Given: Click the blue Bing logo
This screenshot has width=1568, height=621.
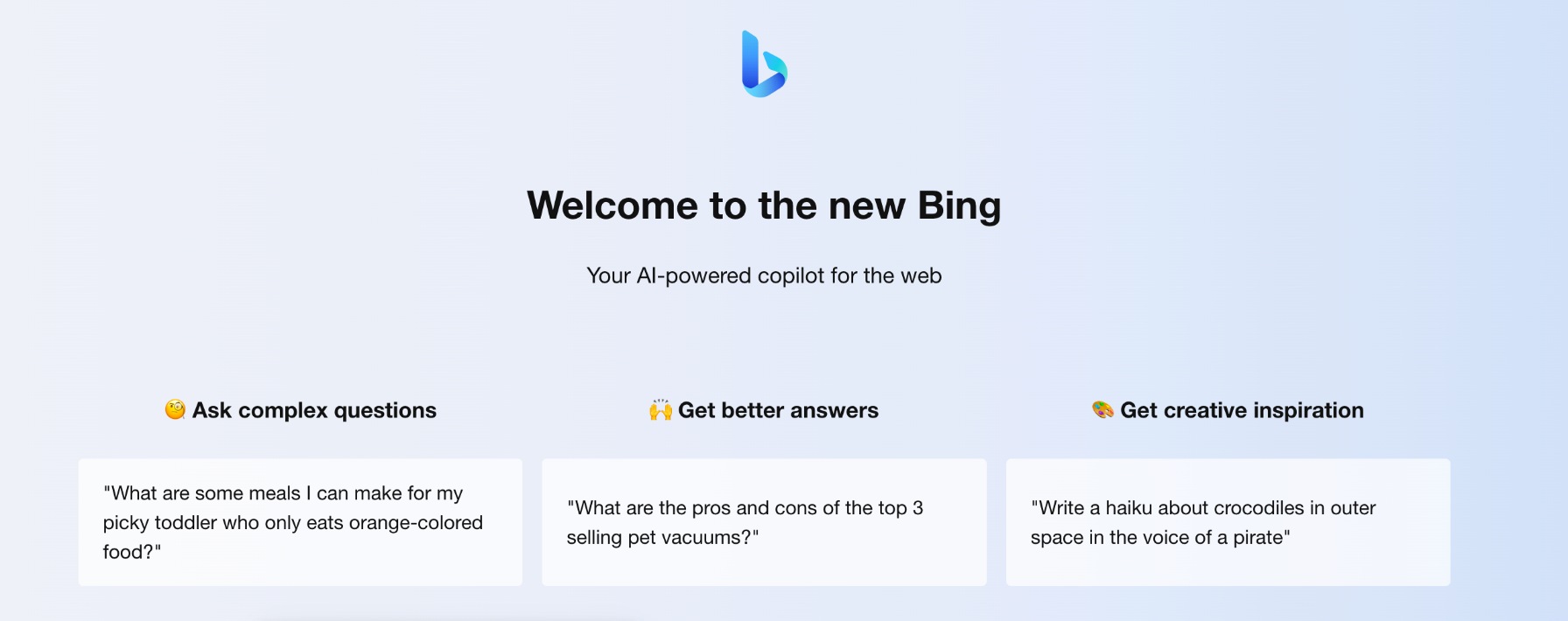Looking at the screenshot, I should click(x=764, y=64).
